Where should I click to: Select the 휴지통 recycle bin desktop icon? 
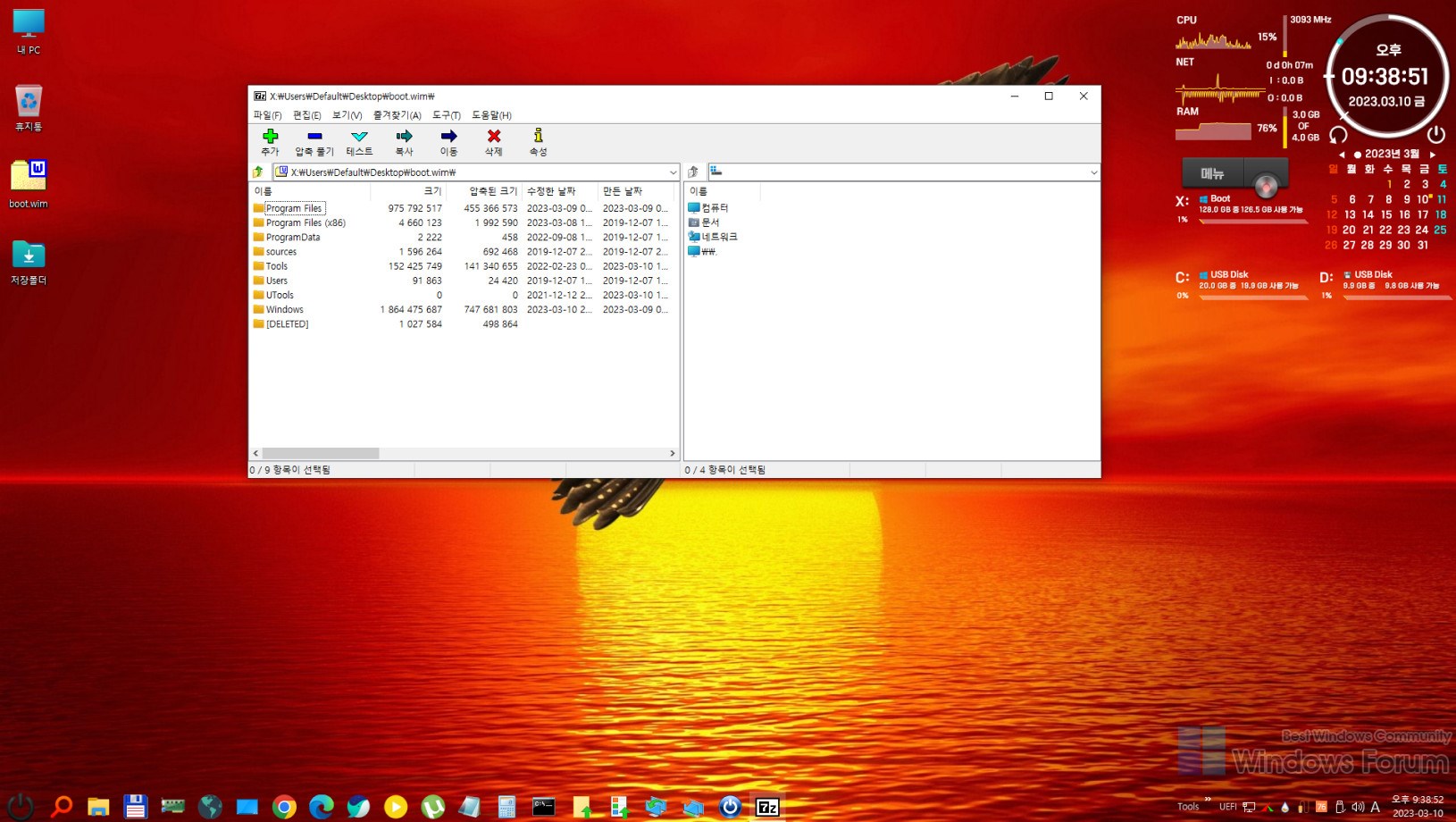tap(29, 108)
